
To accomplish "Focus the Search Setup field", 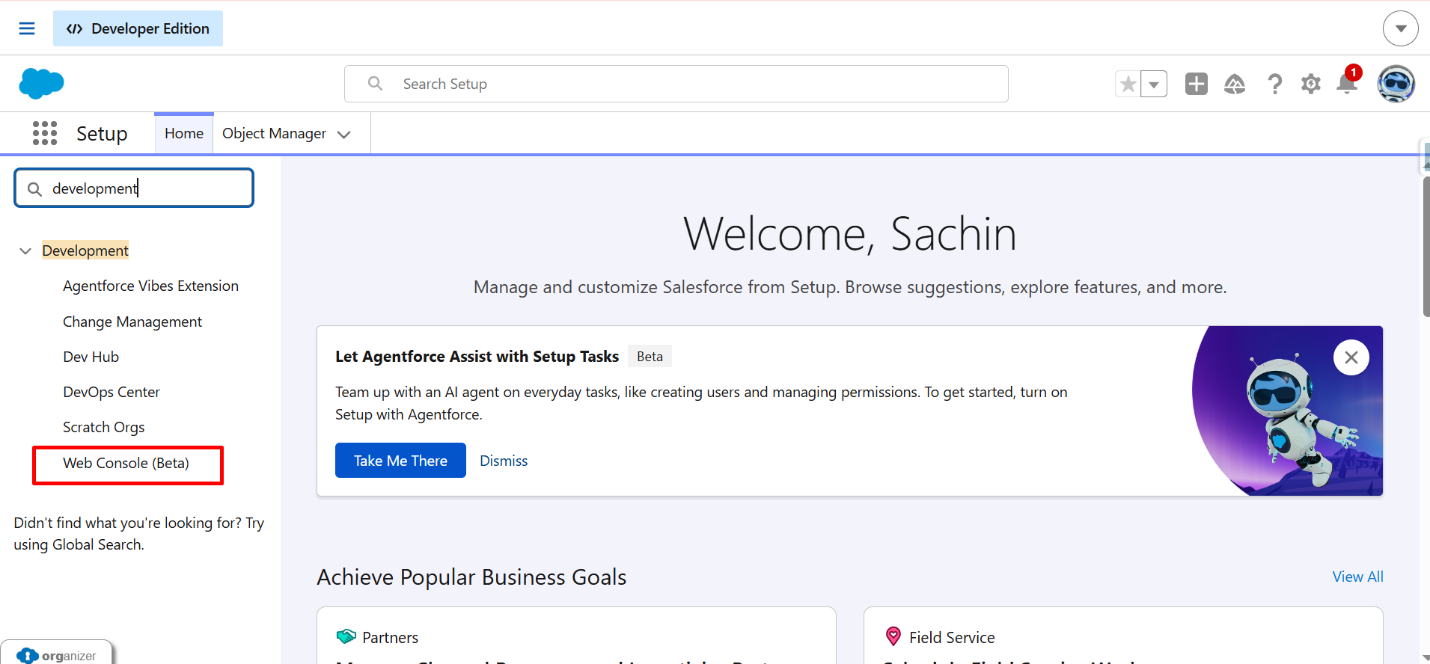I will click(676, 84).
